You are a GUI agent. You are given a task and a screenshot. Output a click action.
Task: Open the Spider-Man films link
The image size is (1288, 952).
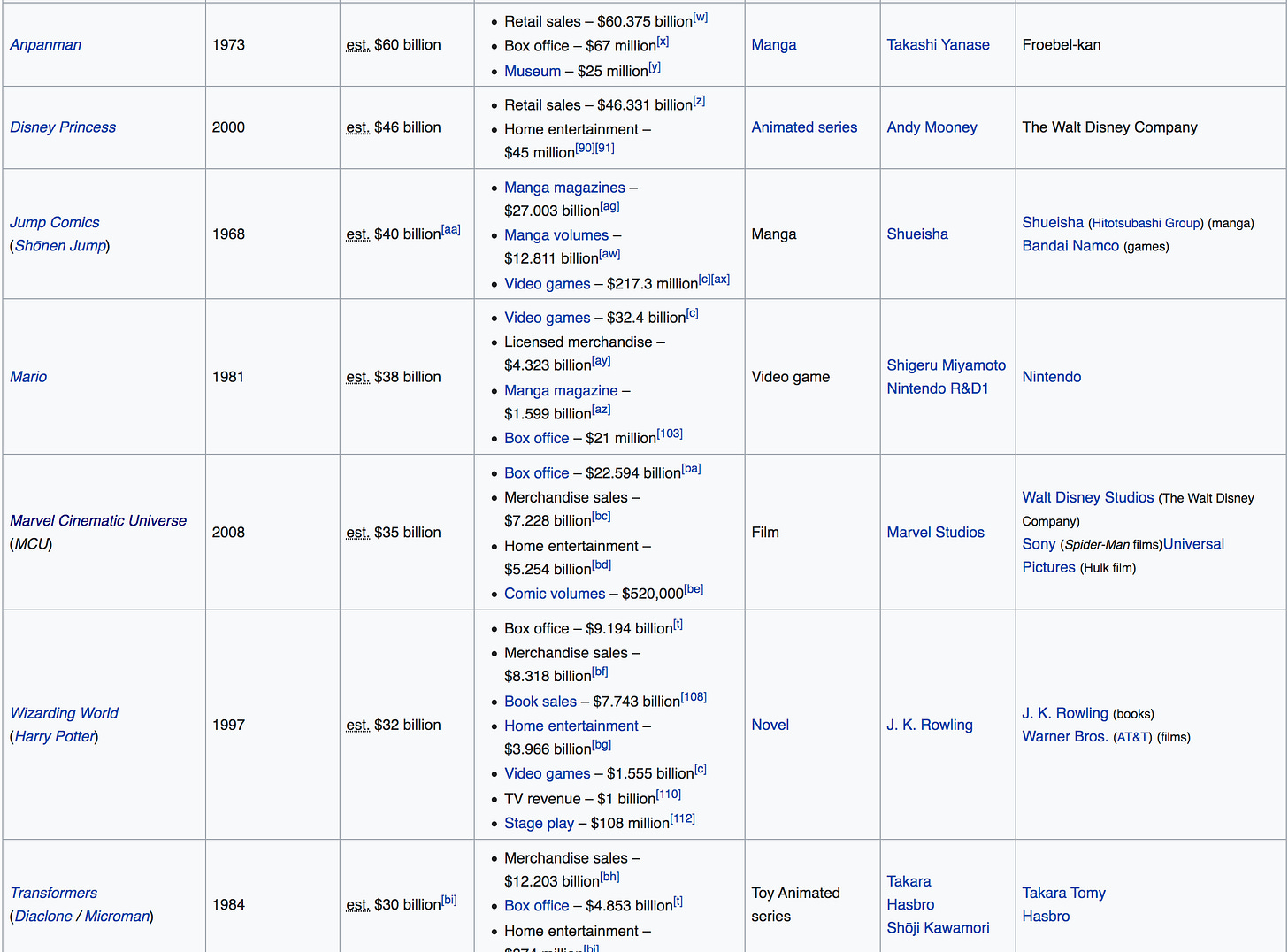point(1097,545)
